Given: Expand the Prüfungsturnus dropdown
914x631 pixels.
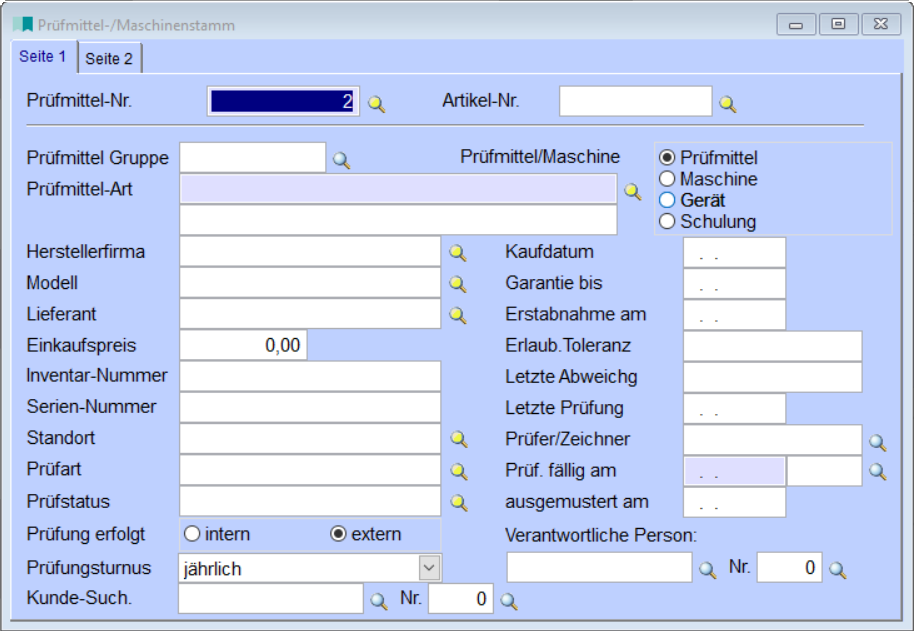Looking at the screenshot, I should click(x=429, y=568).
